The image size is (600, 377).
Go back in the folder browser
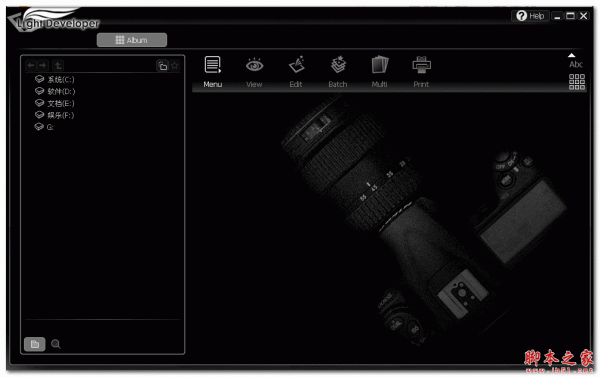pos(31,65)
